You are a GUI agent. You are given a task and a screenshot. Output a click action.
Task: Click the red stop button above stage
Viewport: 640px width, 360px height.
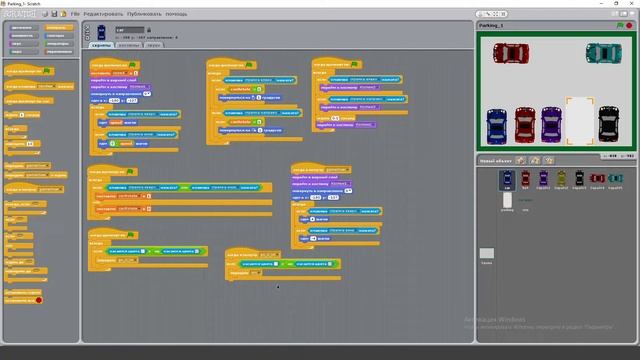tap(629, 25)
